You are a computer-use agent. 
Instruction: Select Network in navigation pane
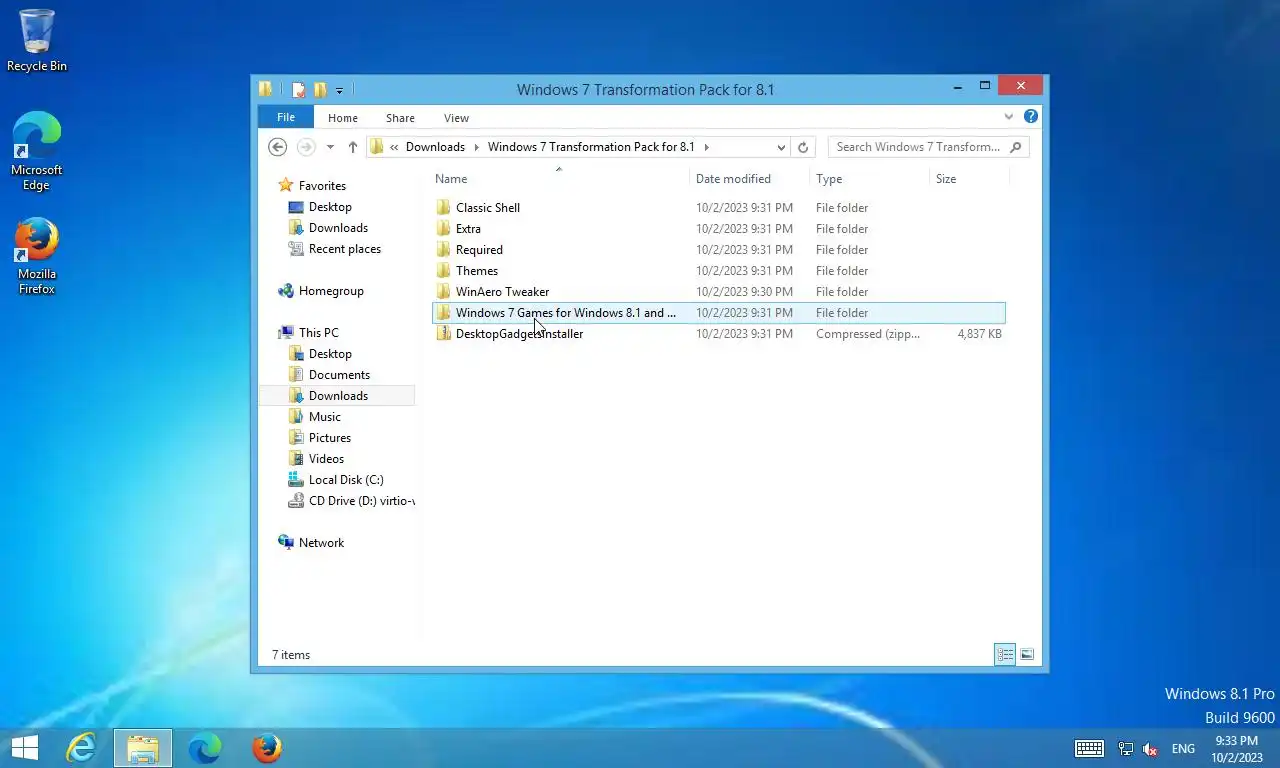(x=321, y=543)
